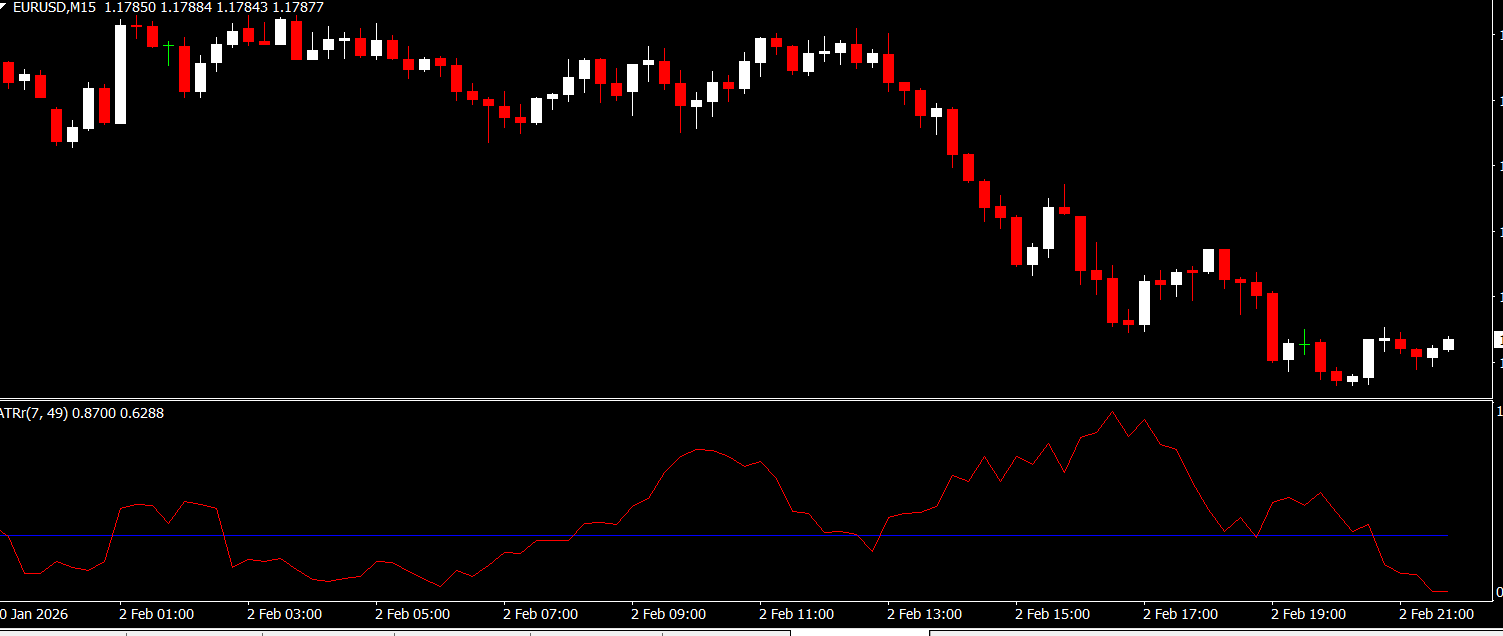The height and width of the screenshot is (636, 1503).
Task: Click the 2 Feb 21:00 time label
Action: tap(1436, 614)
